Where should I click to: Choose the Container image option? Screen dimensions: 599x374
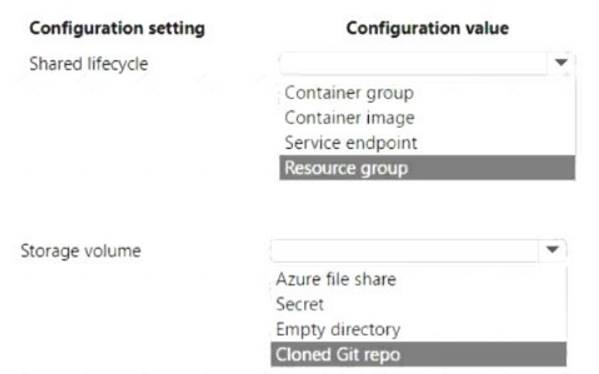pos(427,118)
